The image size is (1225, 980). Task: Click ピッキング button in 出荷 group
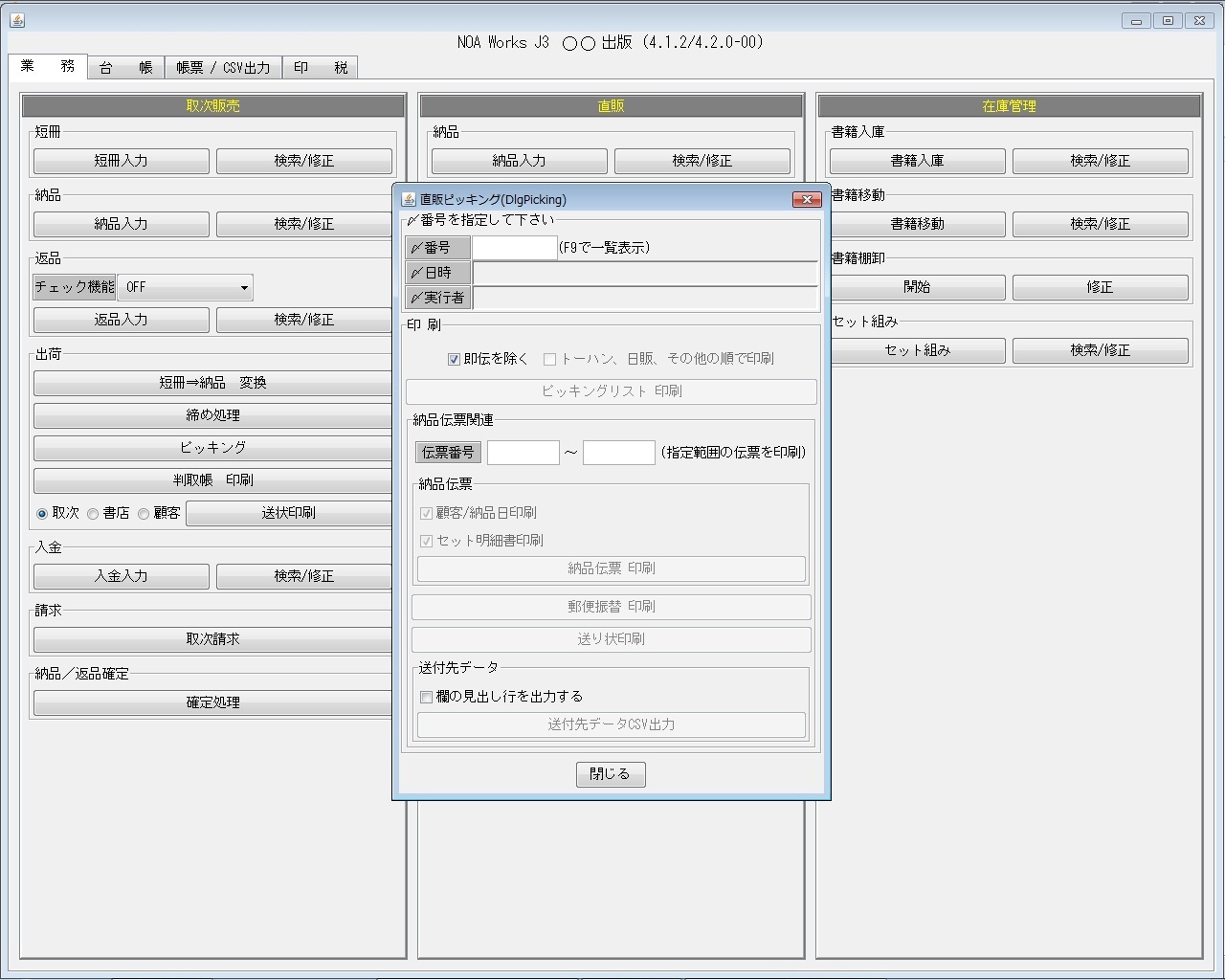(212, 448)
